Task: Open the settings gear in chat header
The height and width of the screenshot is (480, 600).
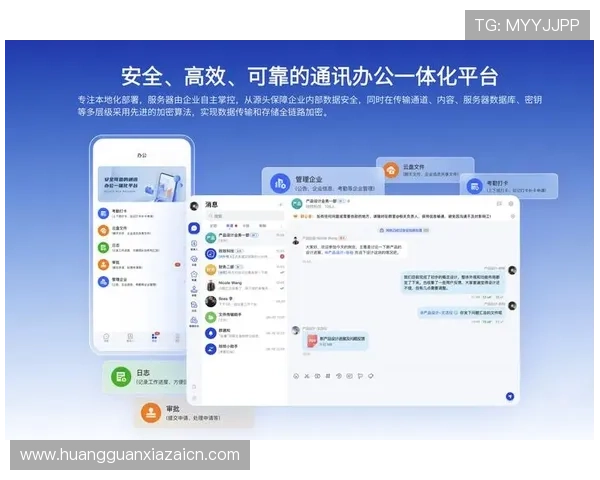Action: pos(511,204)
